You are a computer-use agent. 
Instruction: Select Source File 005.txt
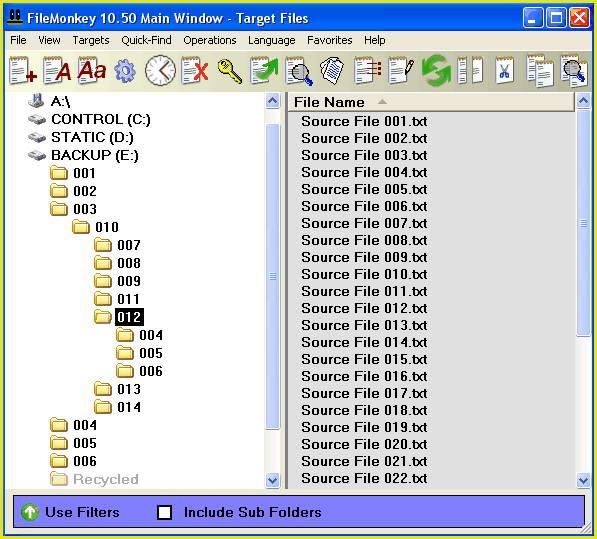(x=364, y=189)
